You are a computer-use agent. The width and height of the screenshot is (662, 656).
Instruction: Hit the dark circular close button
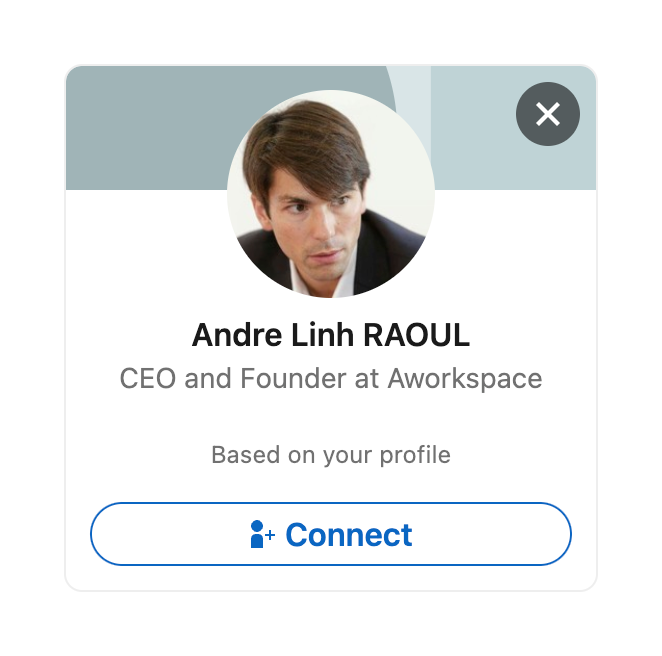click(547, 115)
